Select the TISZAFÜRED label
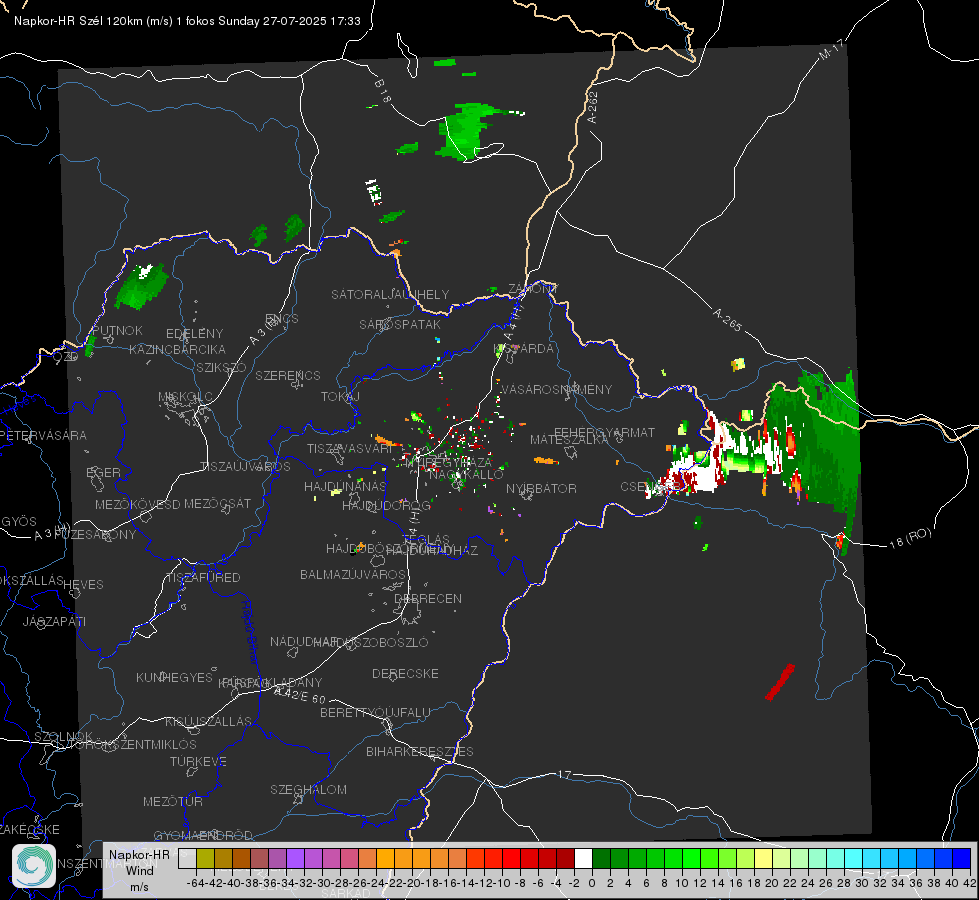 (x=203, y=578)
